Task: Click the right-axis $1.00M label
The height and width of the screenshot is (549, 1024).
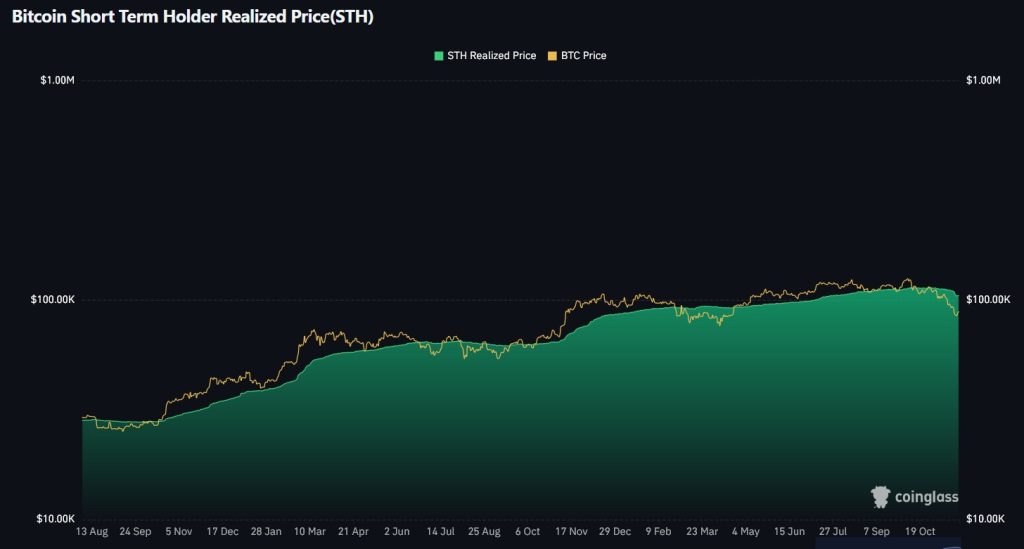Action: pyautogui.click(x=986, y=80)
